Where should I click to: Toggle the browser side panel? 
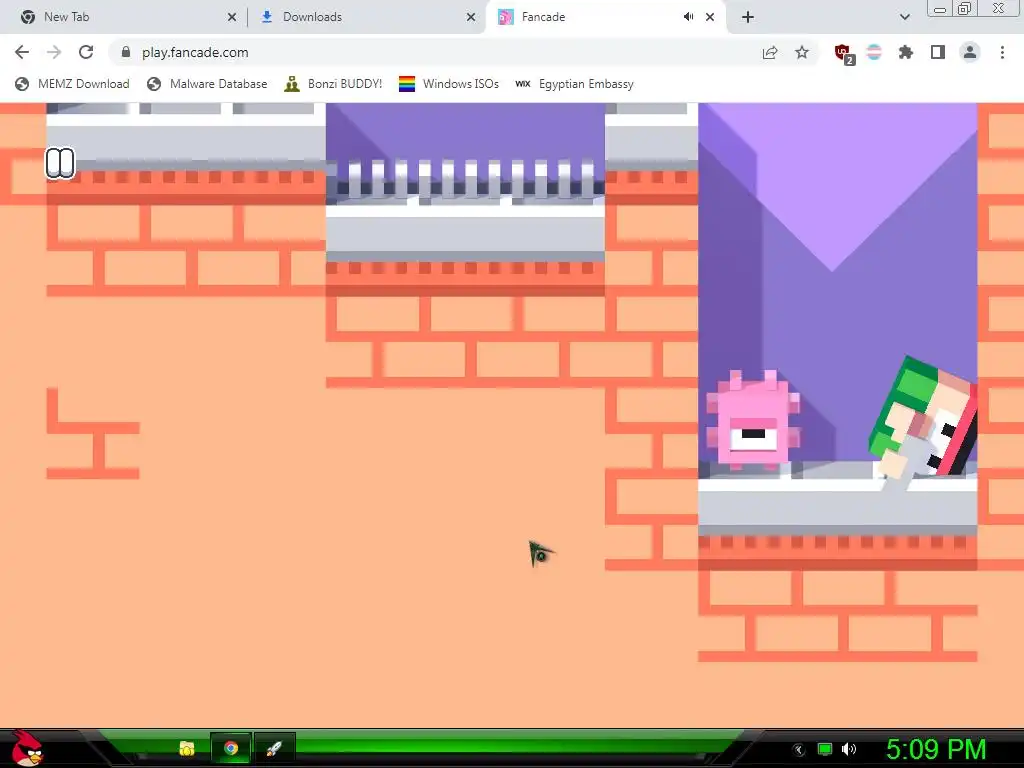(938, 52)
